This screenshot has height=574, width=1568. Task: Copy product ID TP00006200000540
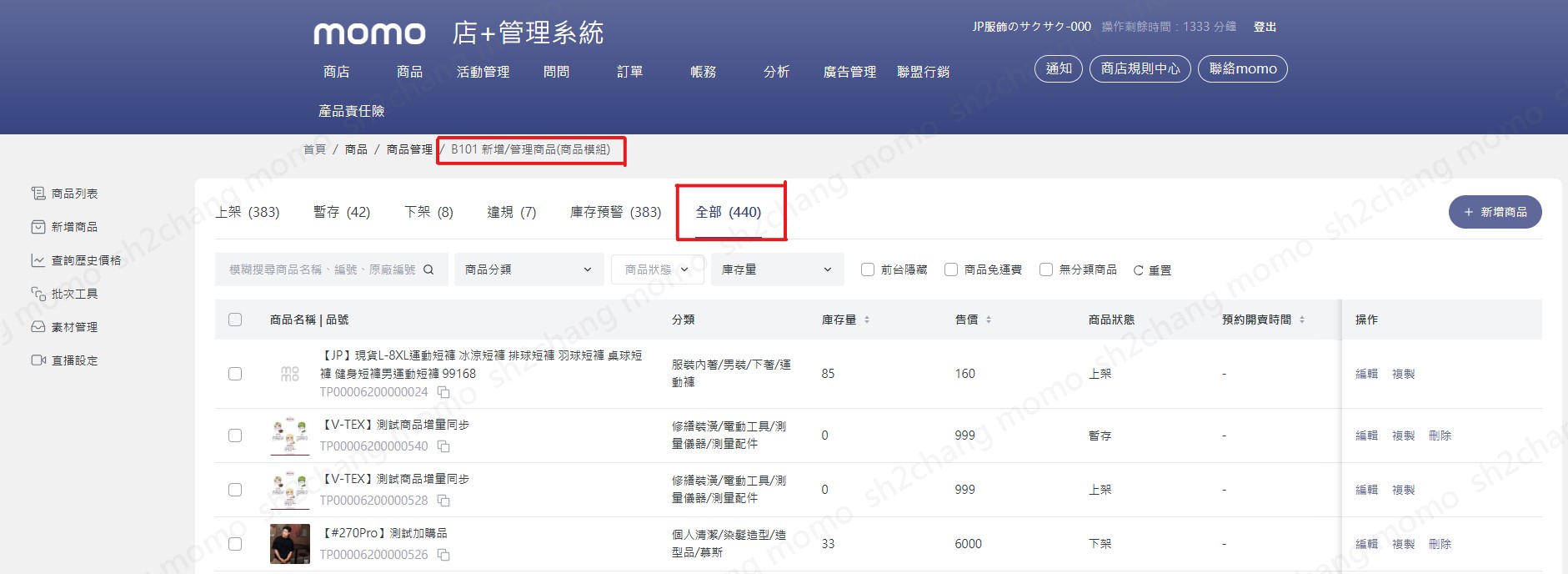click(x=444, y=446)
